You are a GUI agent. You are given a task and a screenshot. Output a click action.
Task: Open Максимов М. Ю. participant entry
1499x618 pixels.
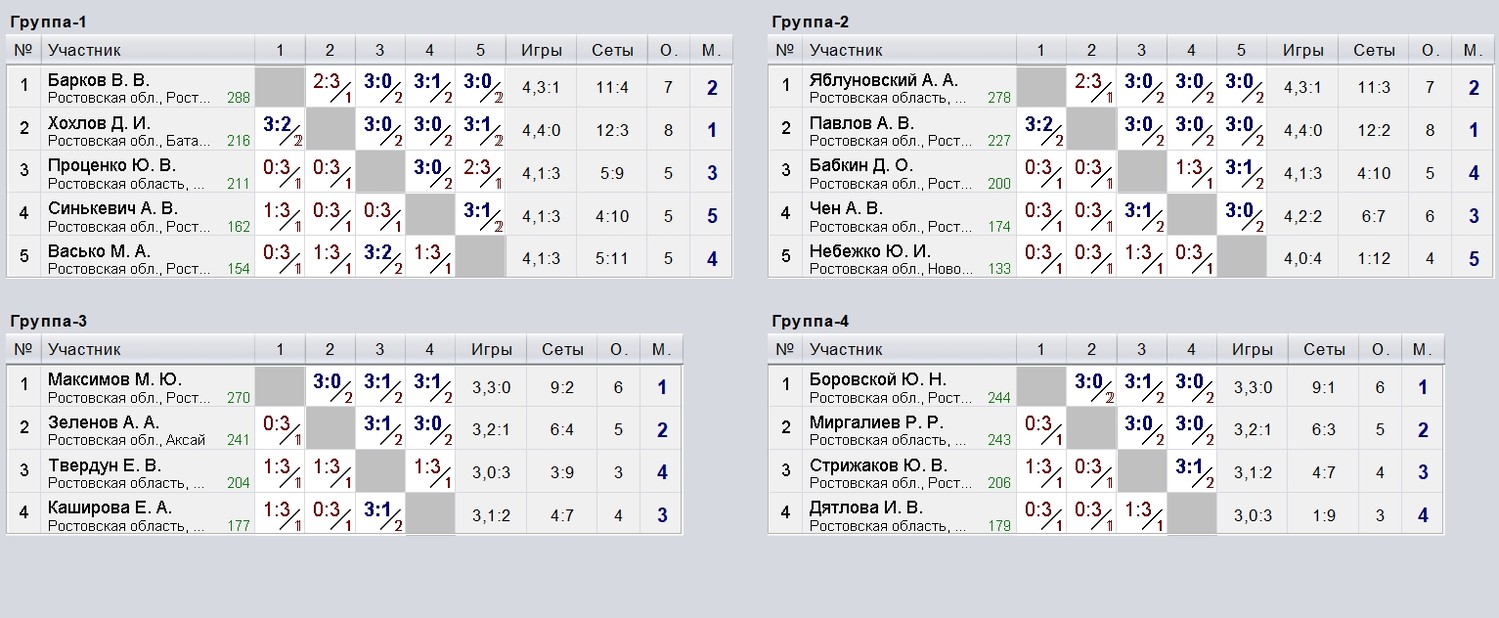(x=114, y=380)
